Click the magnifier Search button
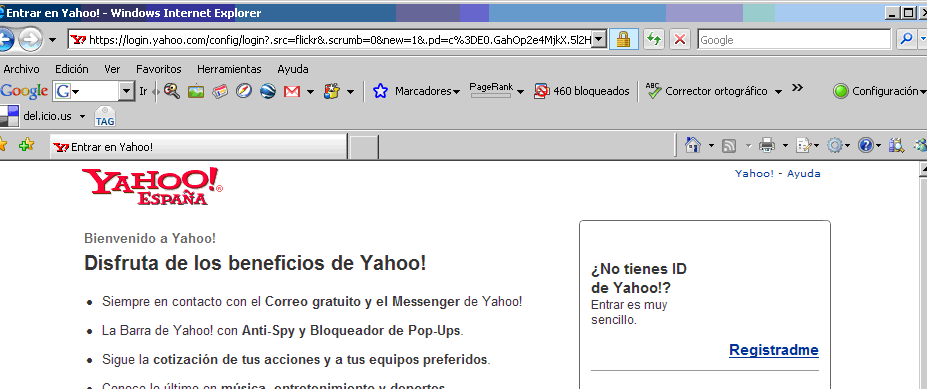This screenshot has height=389, width=927. pos(905,40)
